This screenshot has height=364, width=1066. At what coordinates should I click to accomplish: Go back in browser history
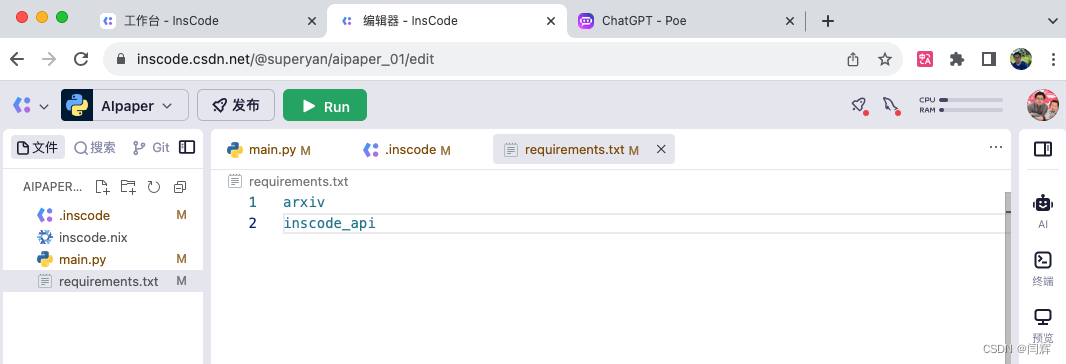[x=17, y=59]
